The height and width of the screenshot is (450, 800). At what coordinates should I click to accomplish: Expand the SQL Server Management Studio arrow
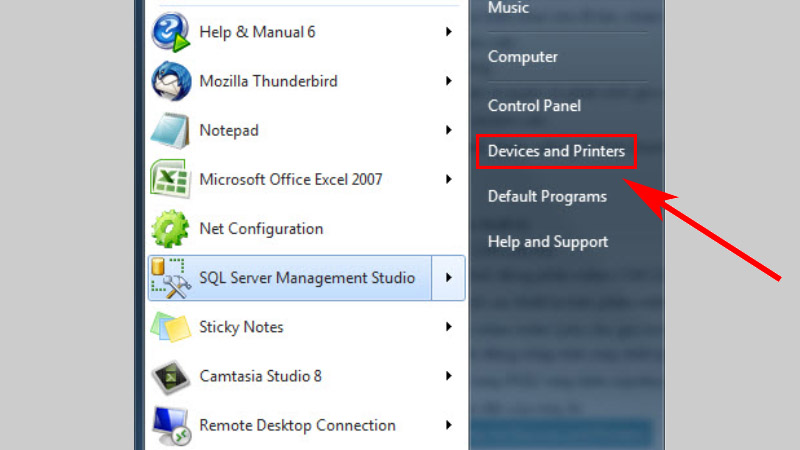(449, 277)
